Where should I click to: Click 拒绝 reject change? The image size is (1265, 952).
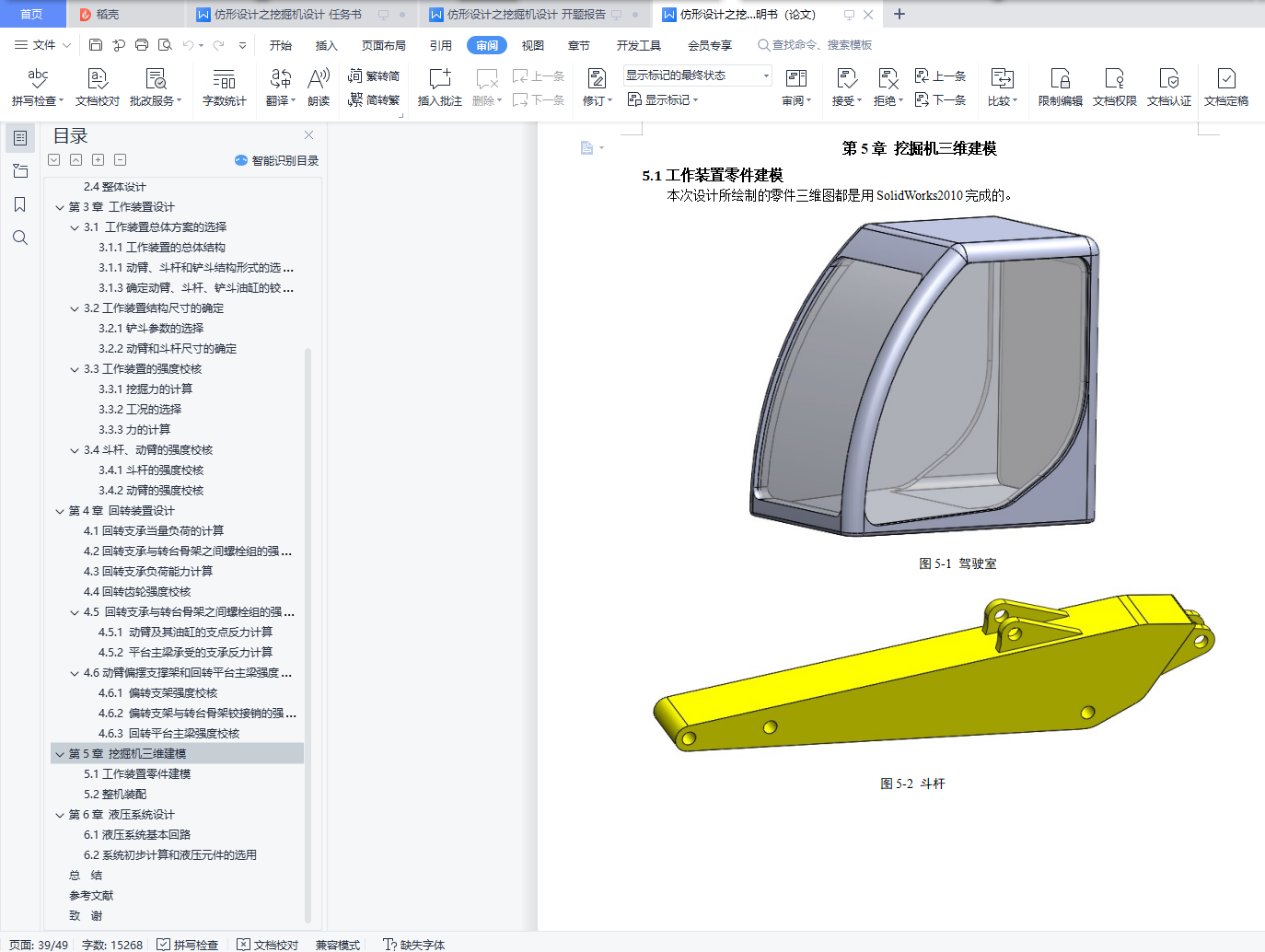pyautogui.click(x=888, y=87)
